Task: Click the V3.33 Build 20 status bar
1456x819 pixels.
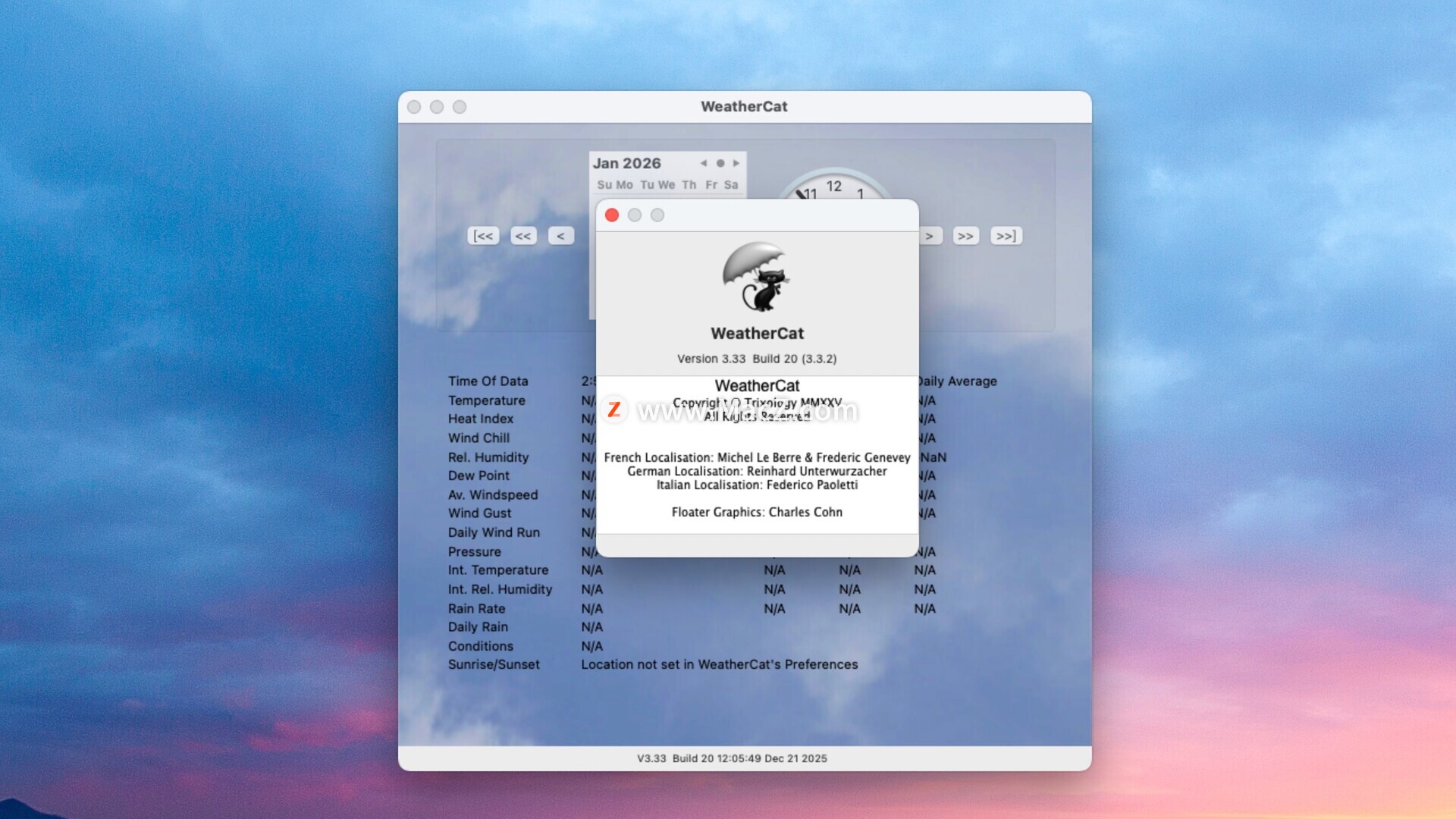Action: 732,758
